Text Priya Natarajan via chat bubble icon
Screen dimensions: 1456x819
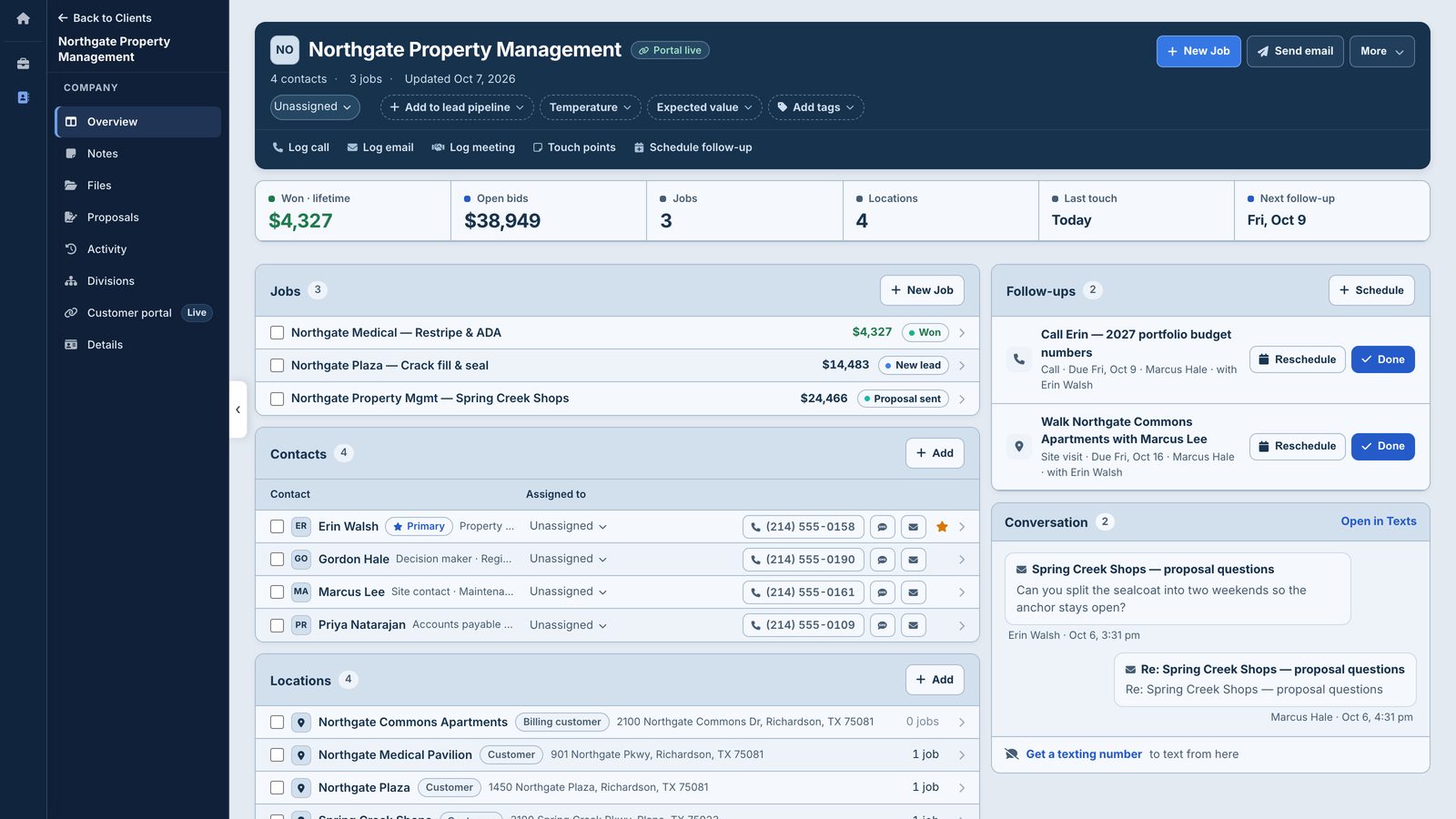tap(882, 625)
